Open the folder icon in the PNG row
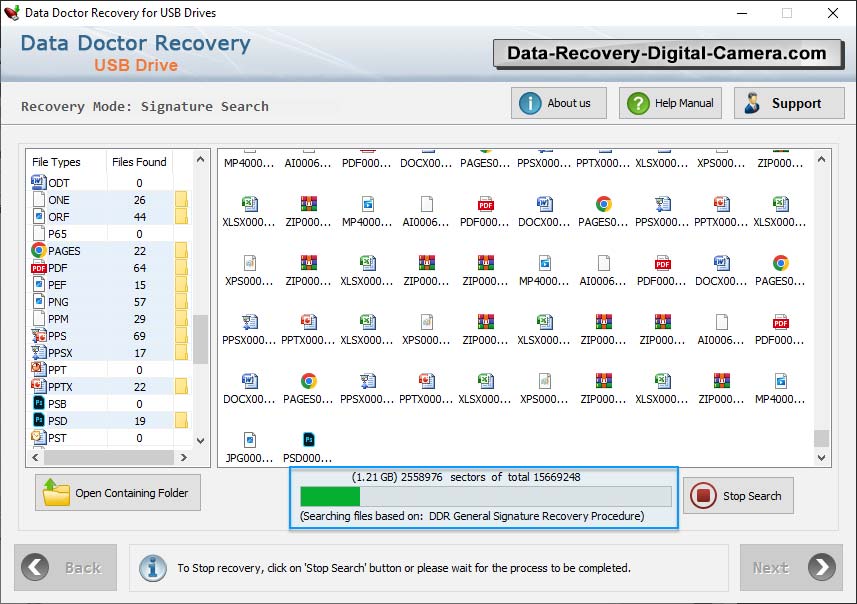 (x=181, y=302)
